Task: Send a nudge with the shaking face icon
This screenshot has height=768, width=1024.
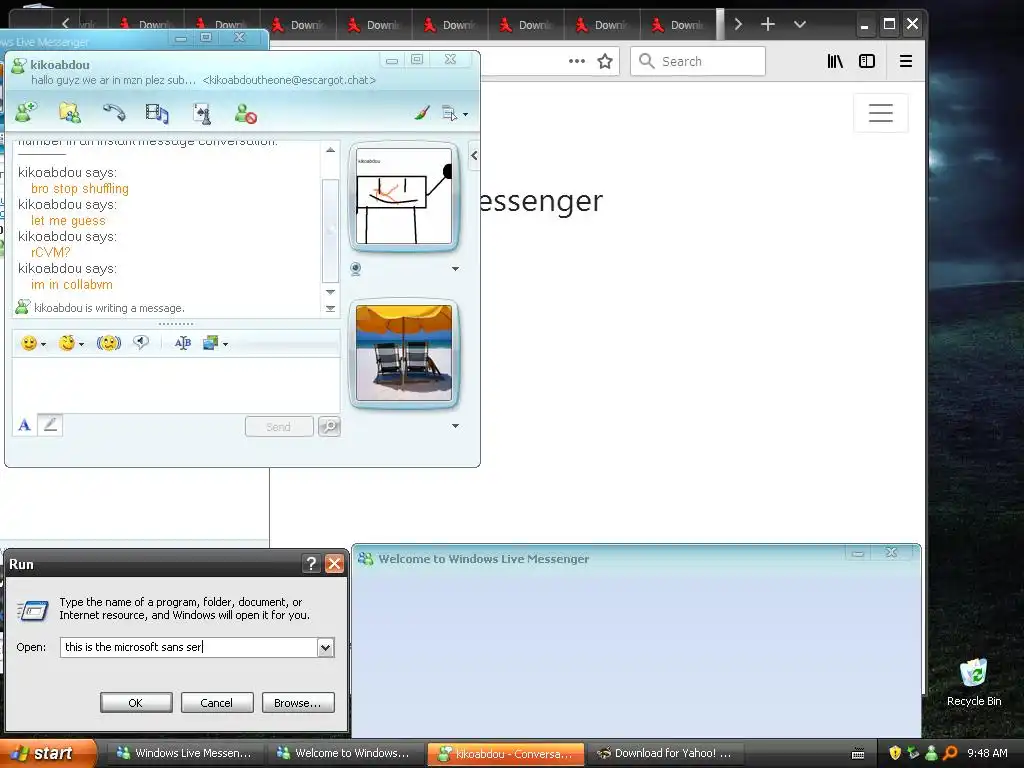Action: coord(109,343)
